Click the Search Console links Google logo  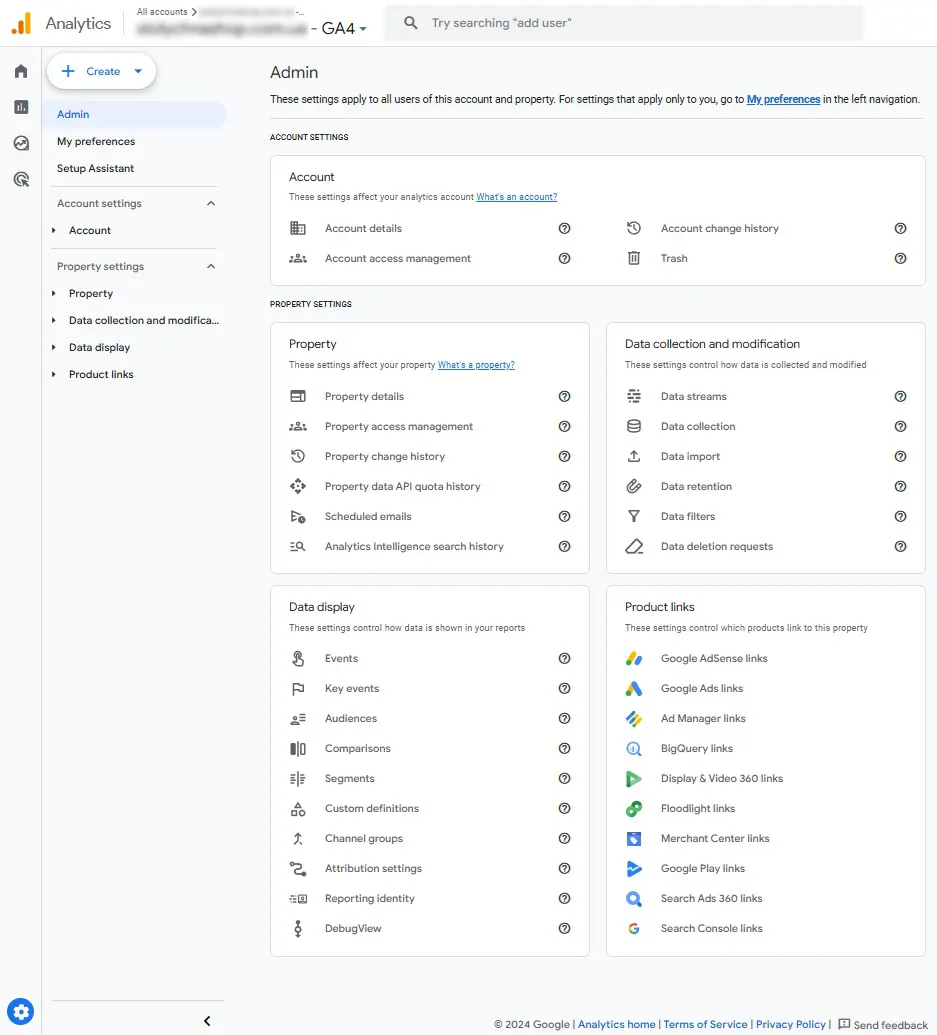point(633,929)
